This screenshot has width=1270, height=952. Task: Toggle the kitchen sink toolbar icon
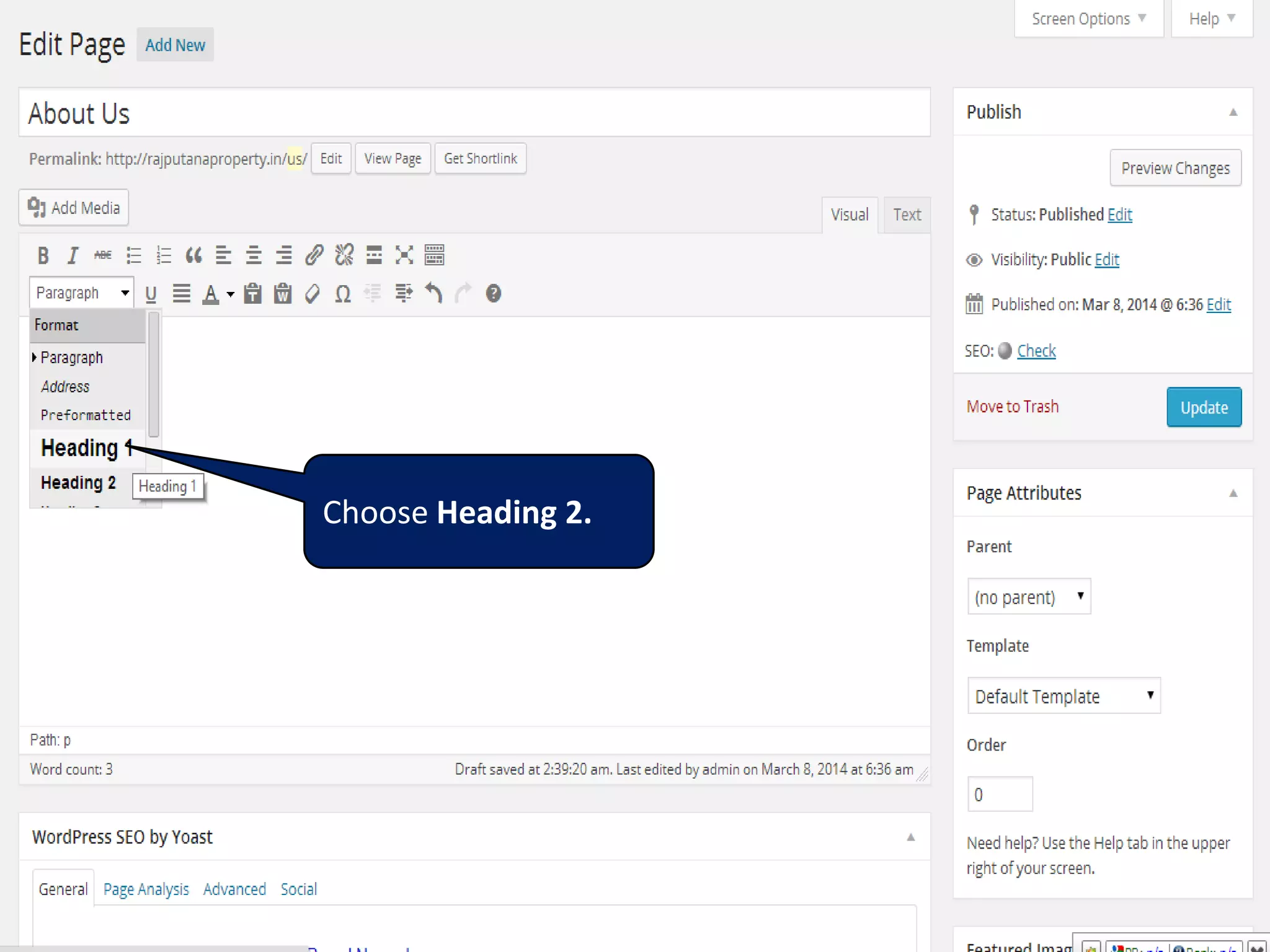434,255
